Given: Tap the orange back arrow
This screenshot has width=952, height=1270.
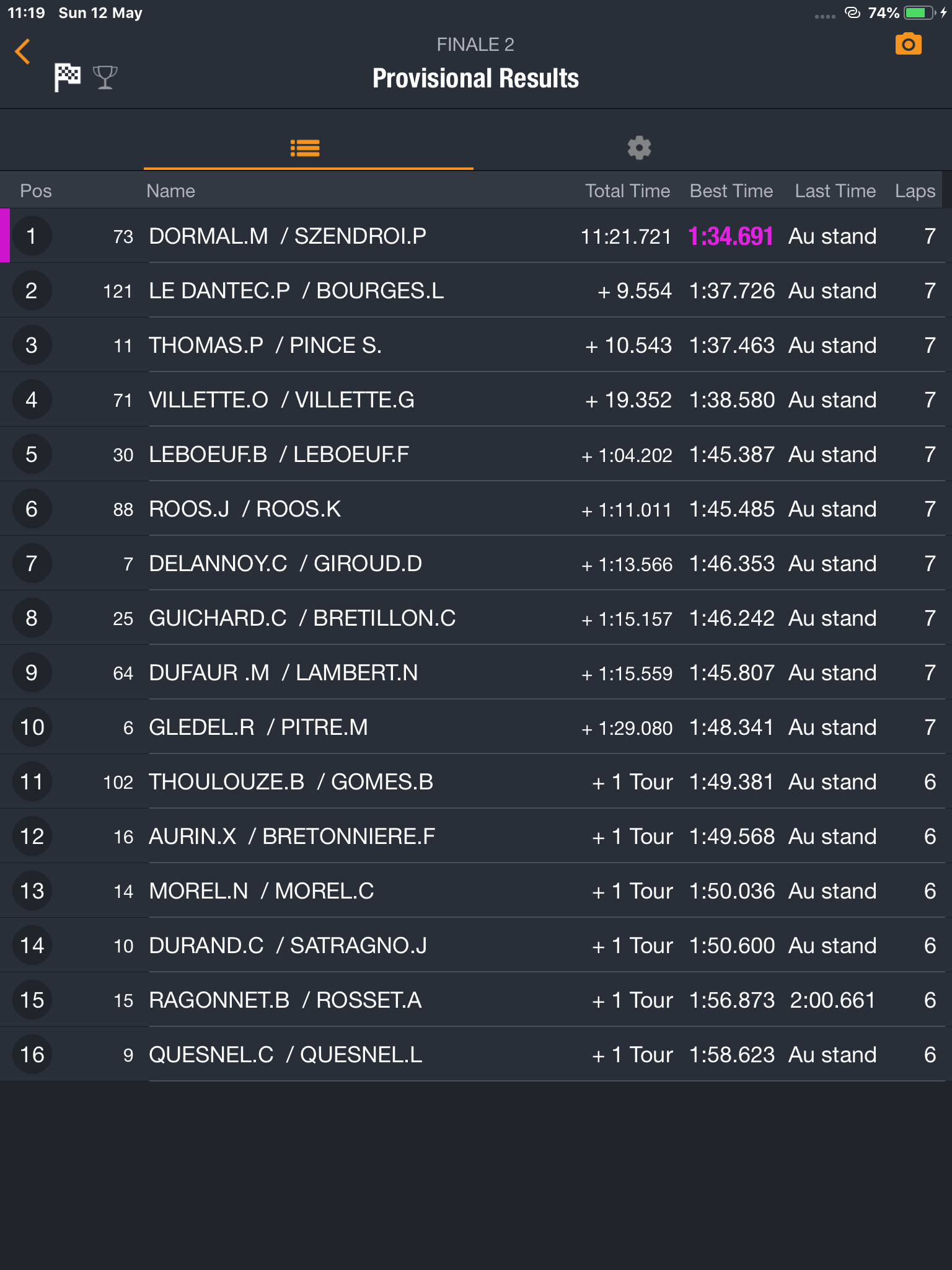Looking at the screenshot, I should 23,51.
